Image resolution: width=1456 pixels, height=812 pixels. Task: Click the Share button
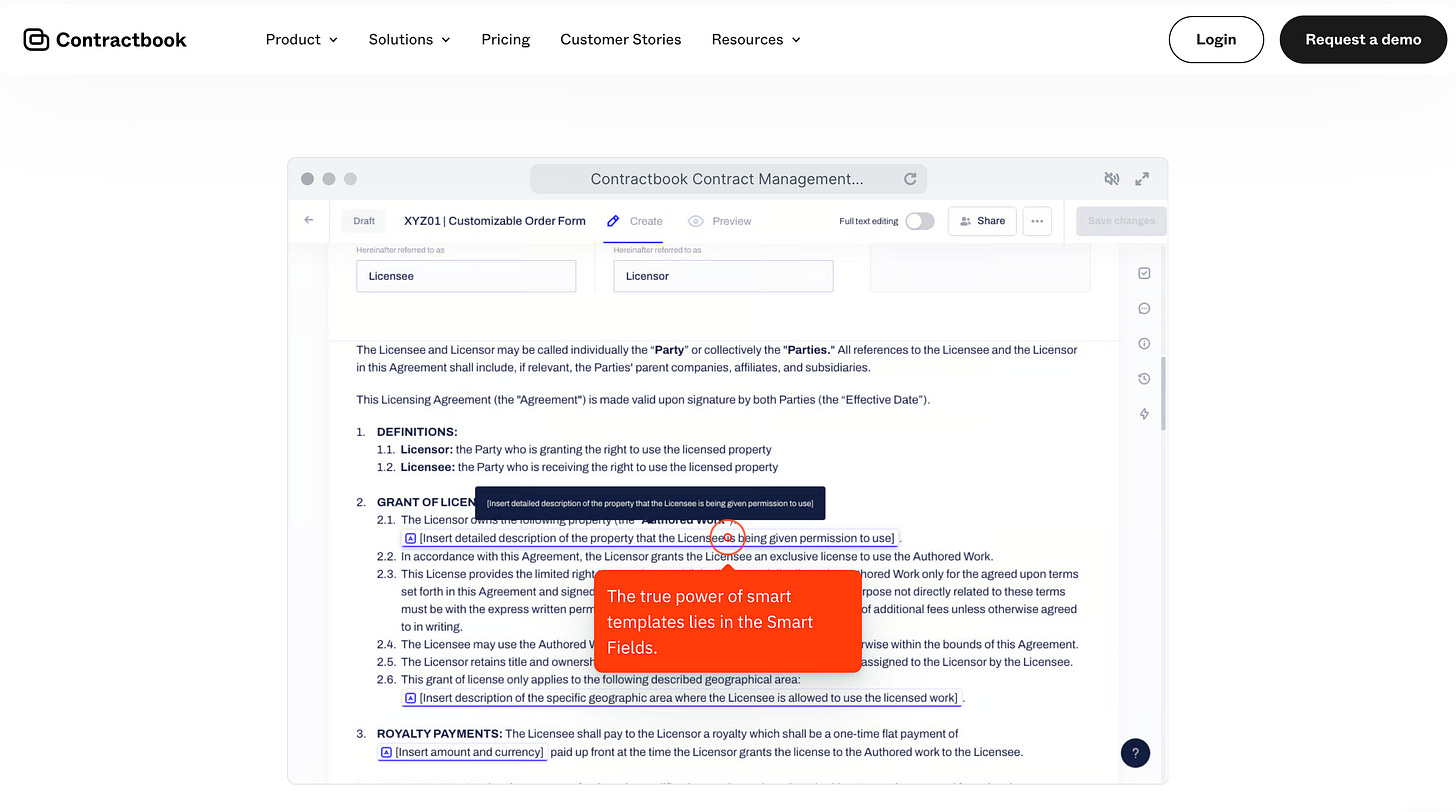[982, 221]
